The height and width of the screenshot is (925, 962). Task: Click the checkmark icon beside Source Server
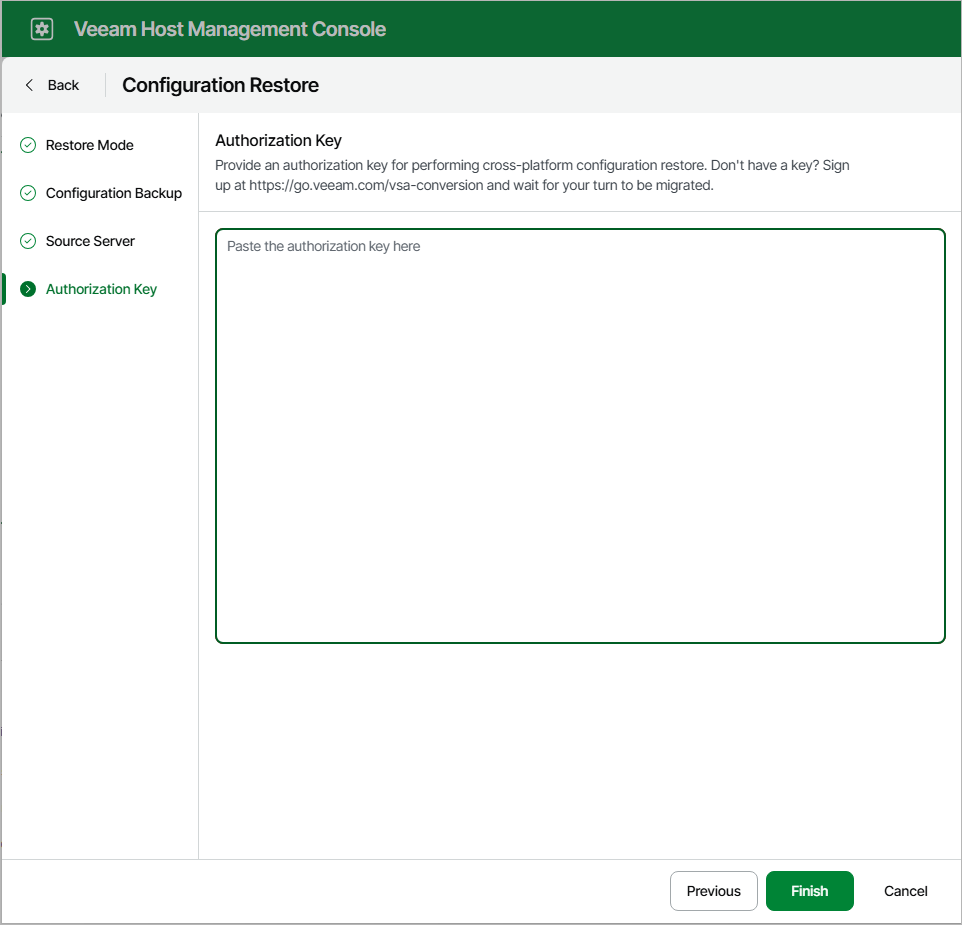27,241
